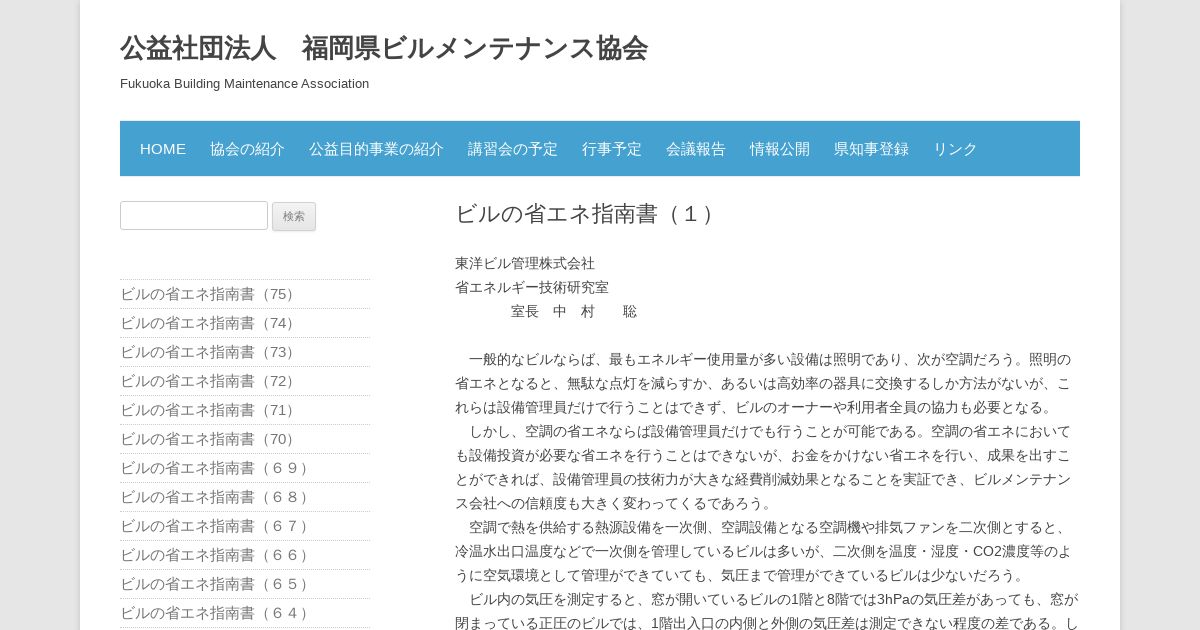Open link ビルの省エネ指南書（75）

[x=210, y=294]
